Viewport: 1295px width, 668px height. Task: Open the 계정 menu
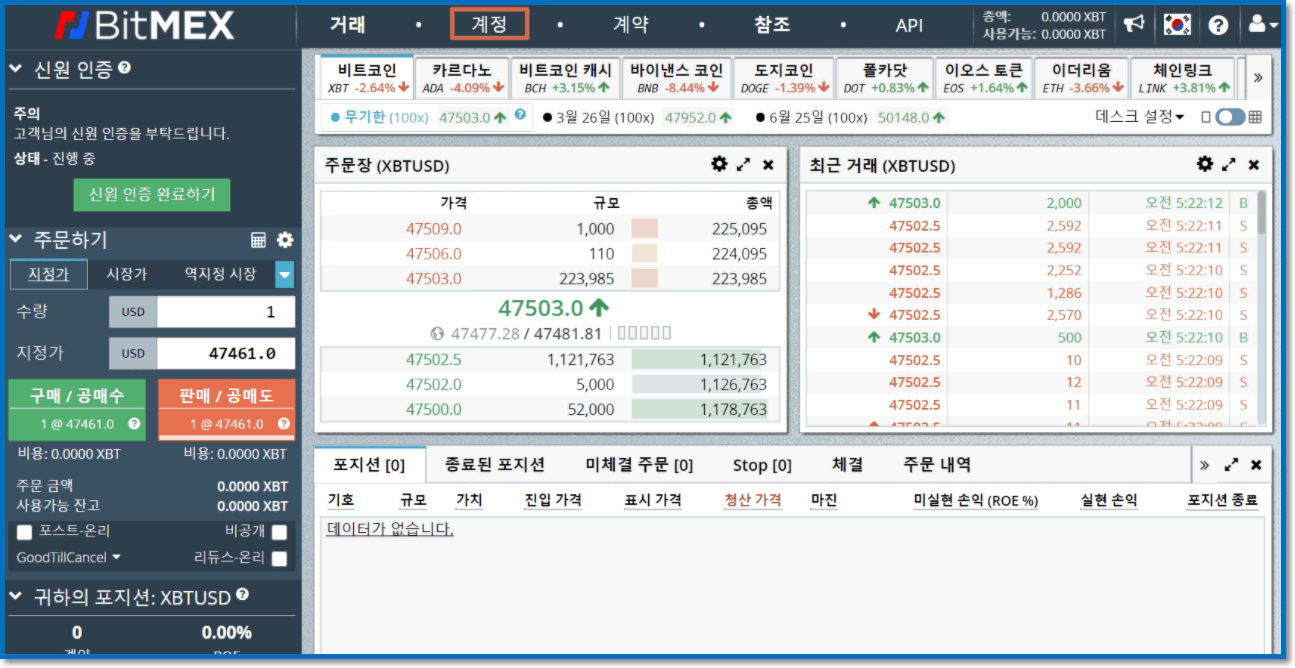pos(489,23)
